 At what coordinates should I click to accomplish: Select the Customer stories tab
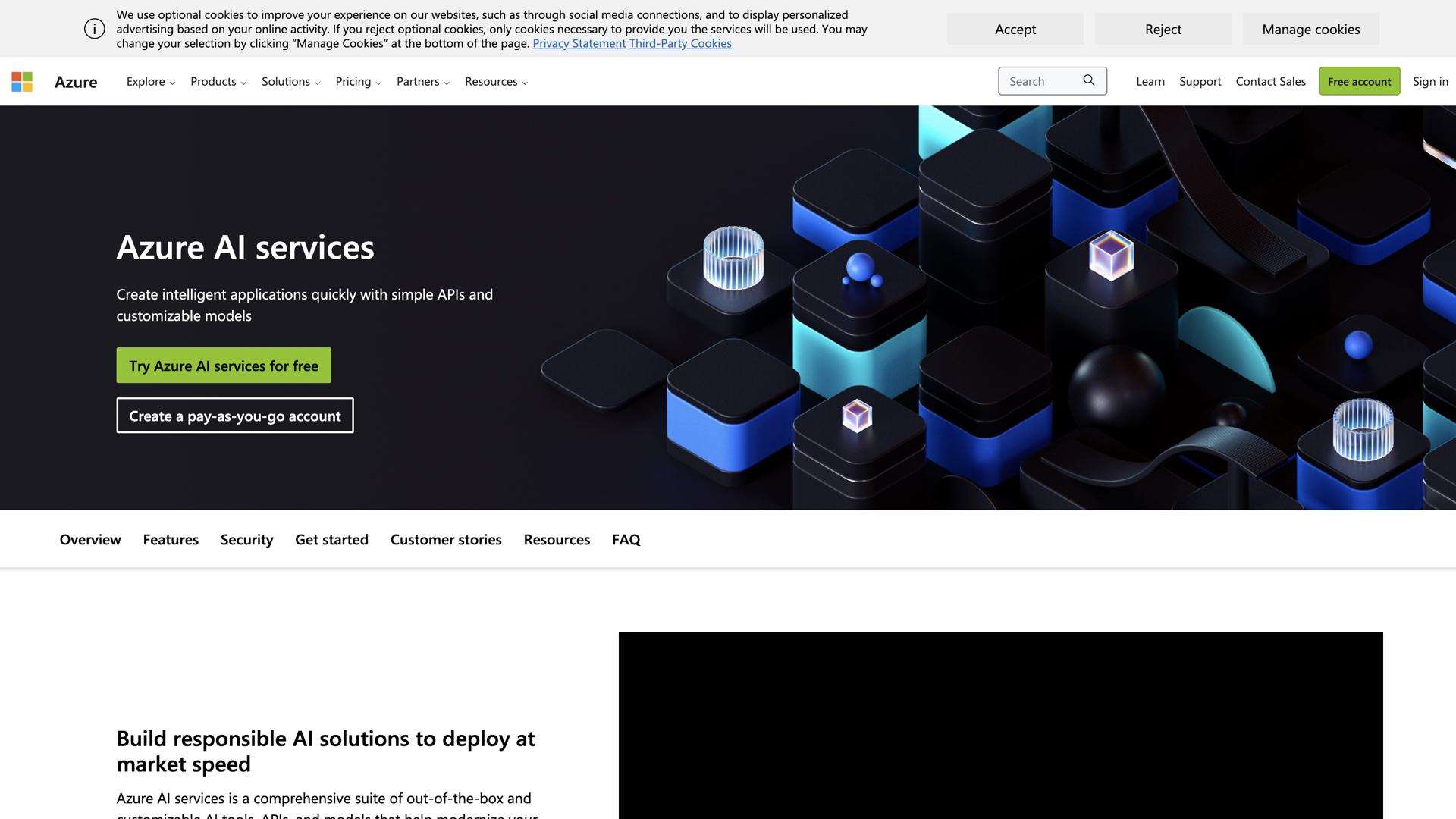(x=445, y=539)
